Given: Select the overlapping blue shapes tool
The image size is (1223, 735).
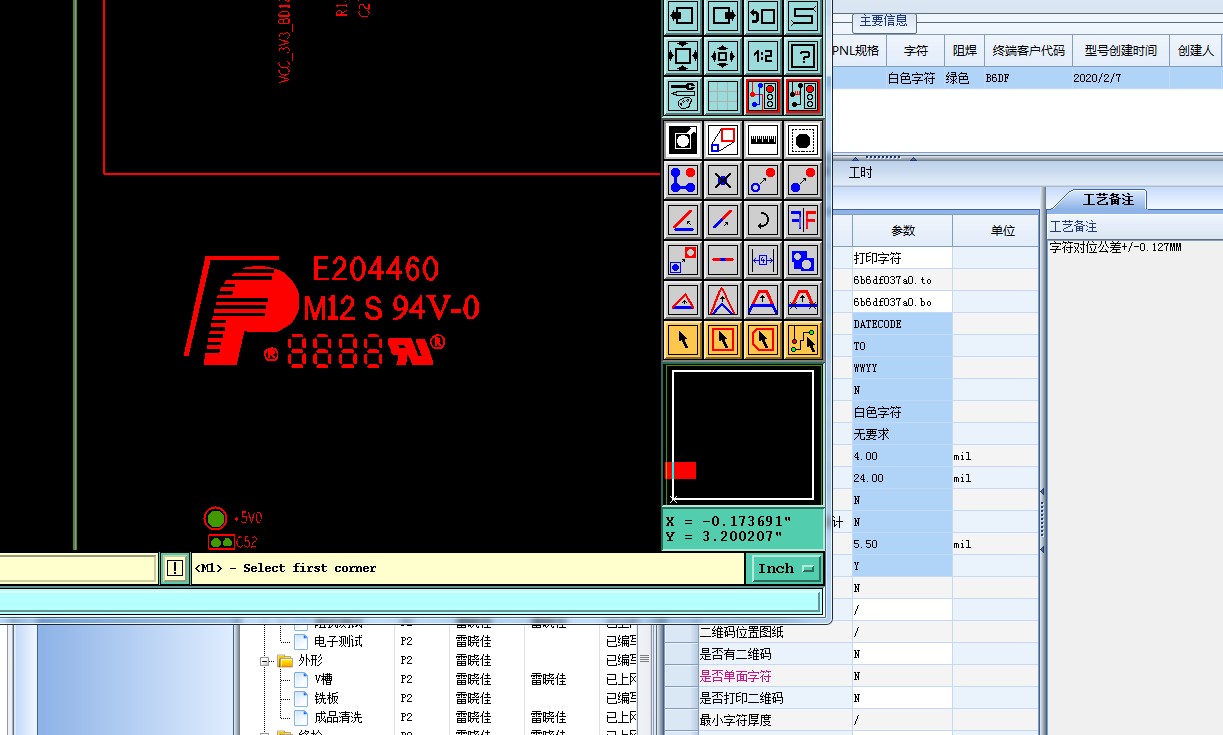Looking at the screenshot, I should (803, 260).
